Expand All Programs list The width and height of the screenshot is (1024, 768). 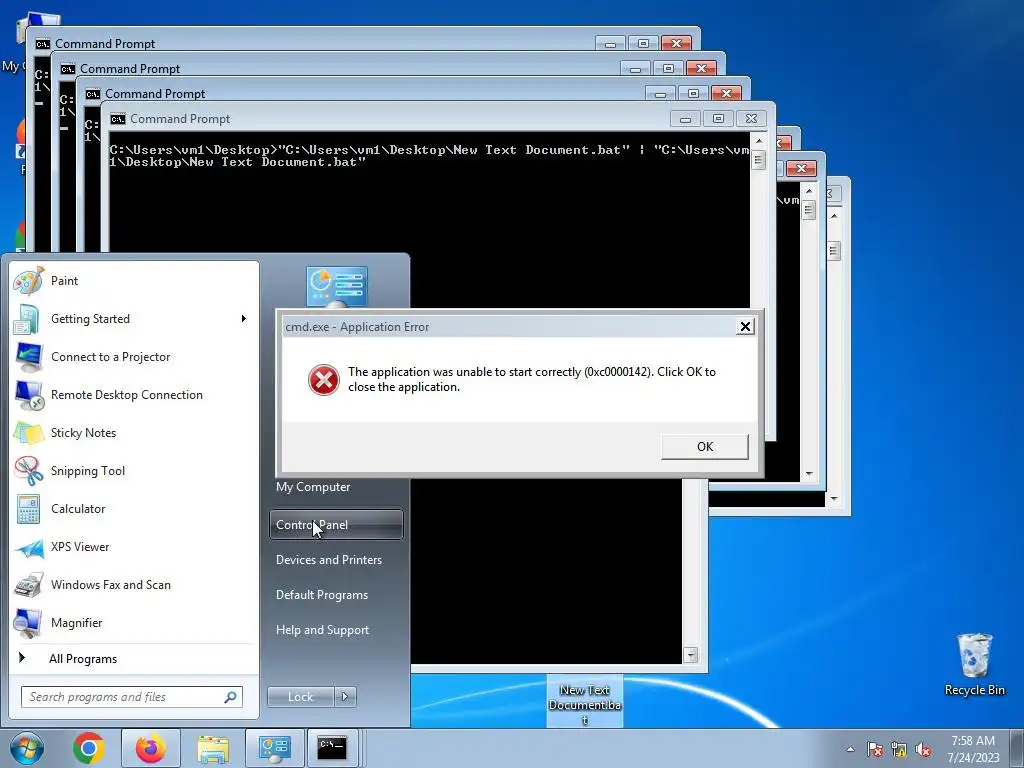point(134,658)
